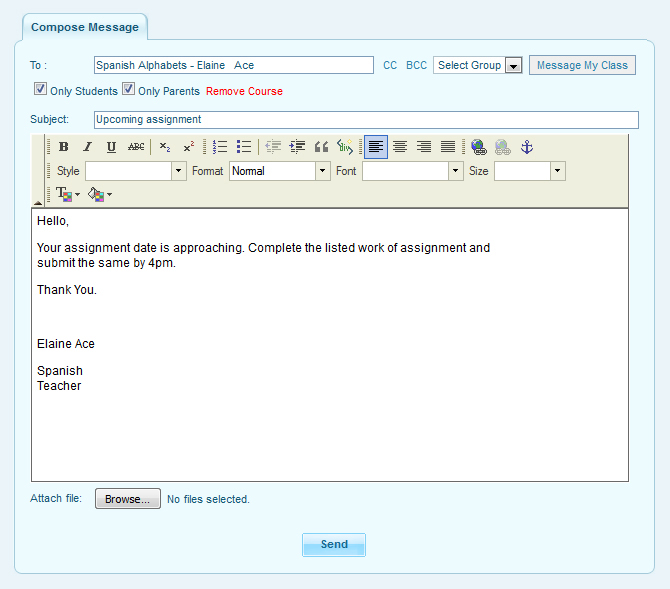670x589 pixels.
Task: Insert a numbered list
Action: pyautogui.click(x=221, y=147)
